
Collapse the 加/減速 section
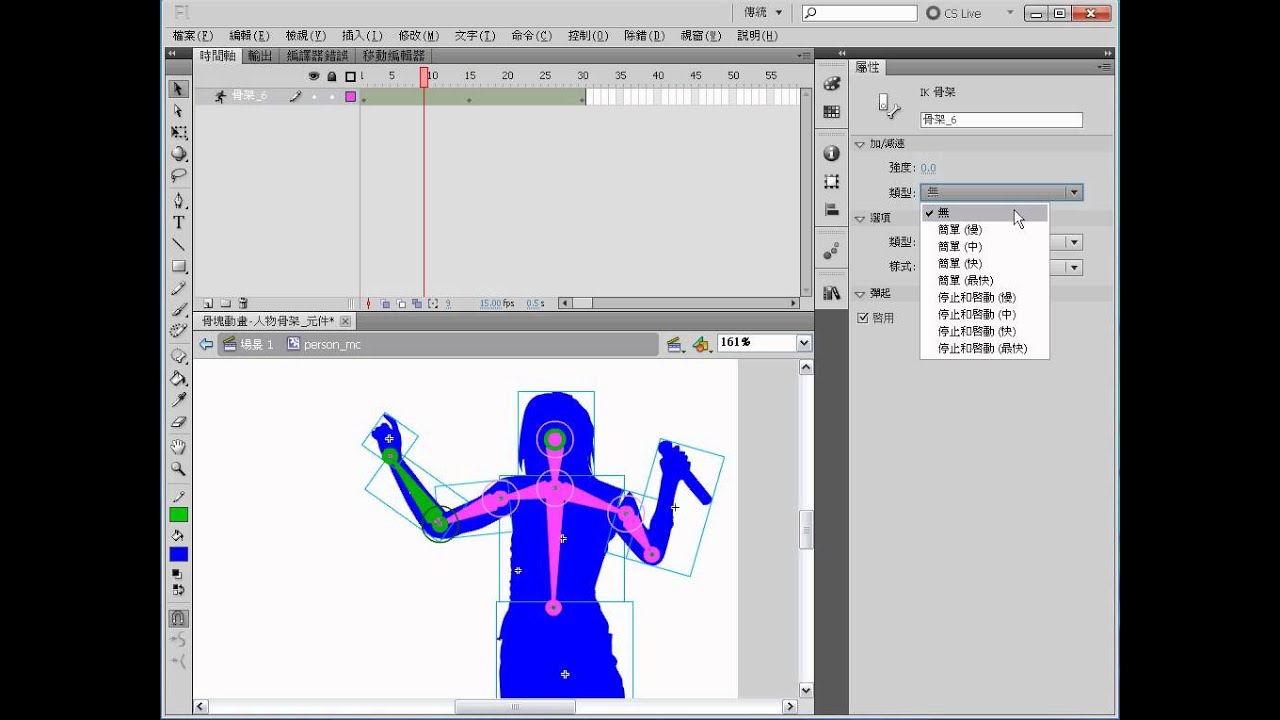tap(860, 144)
